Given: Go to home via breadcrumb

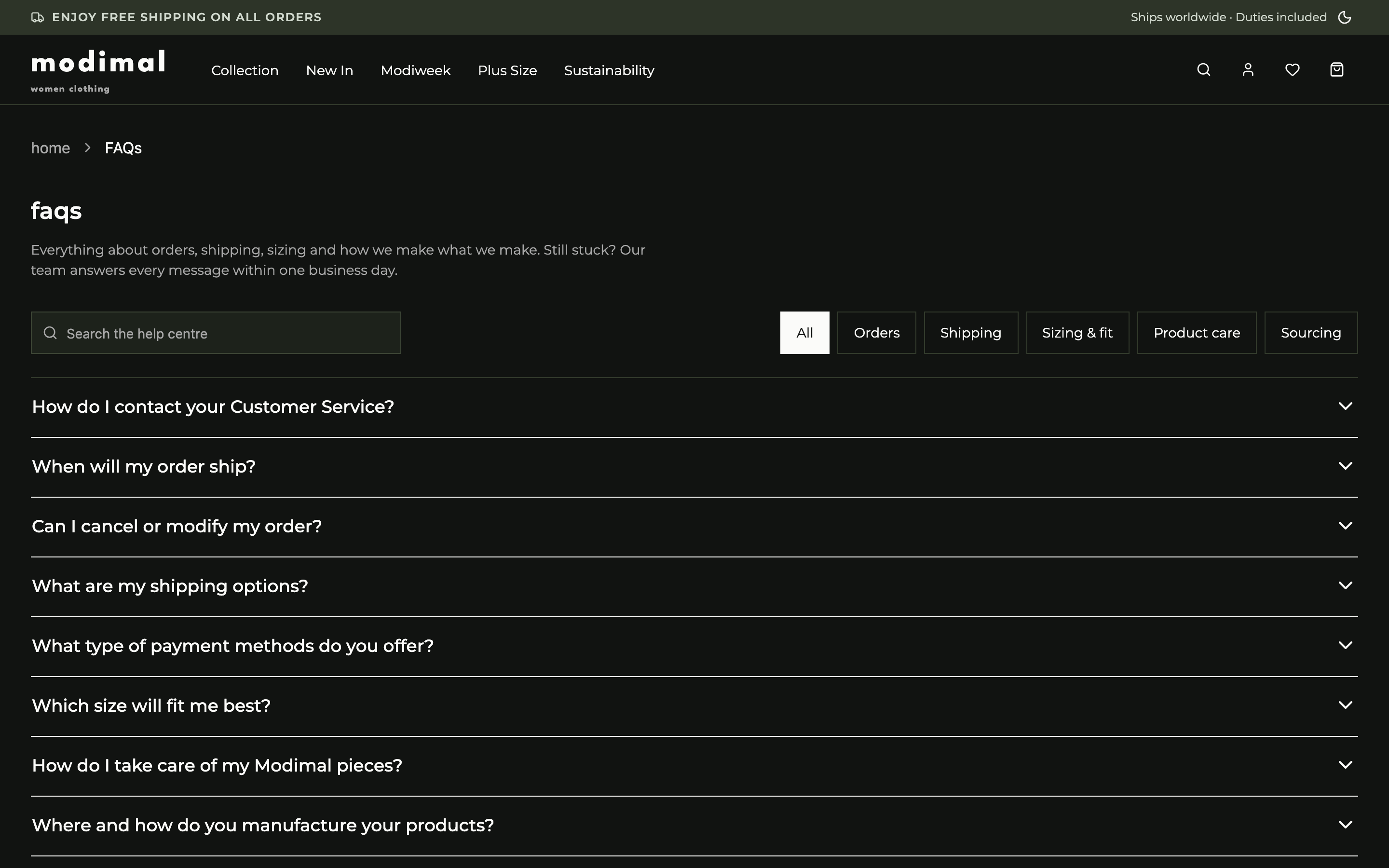Looking at the screenshot, I should point(51,148).
